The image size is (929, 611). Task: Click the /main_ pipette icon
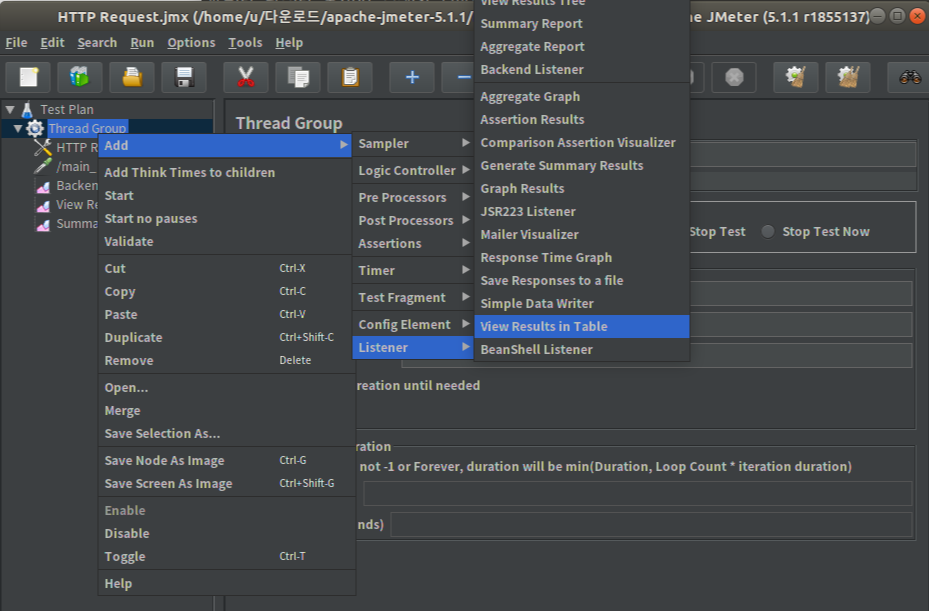43,167
